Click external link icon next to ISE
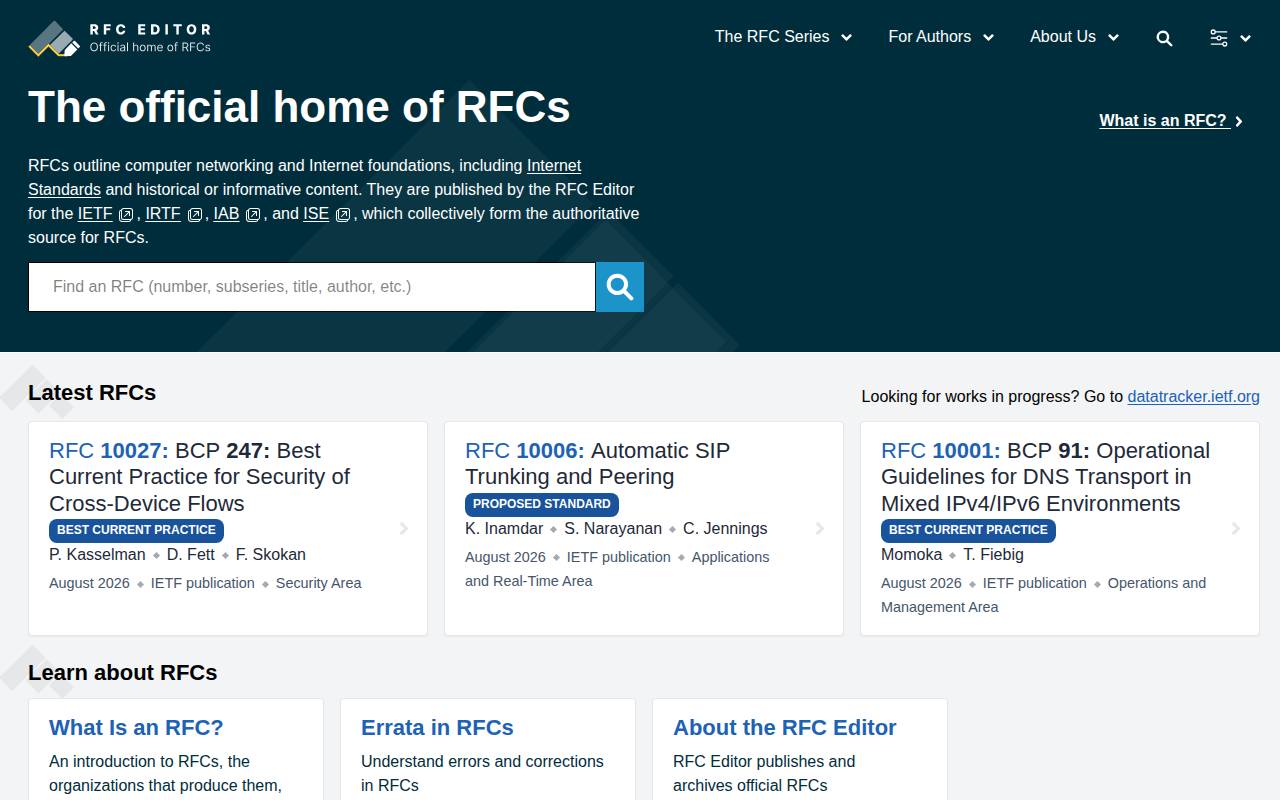The width and height of the screenshot is (1280, 800). 343,214
